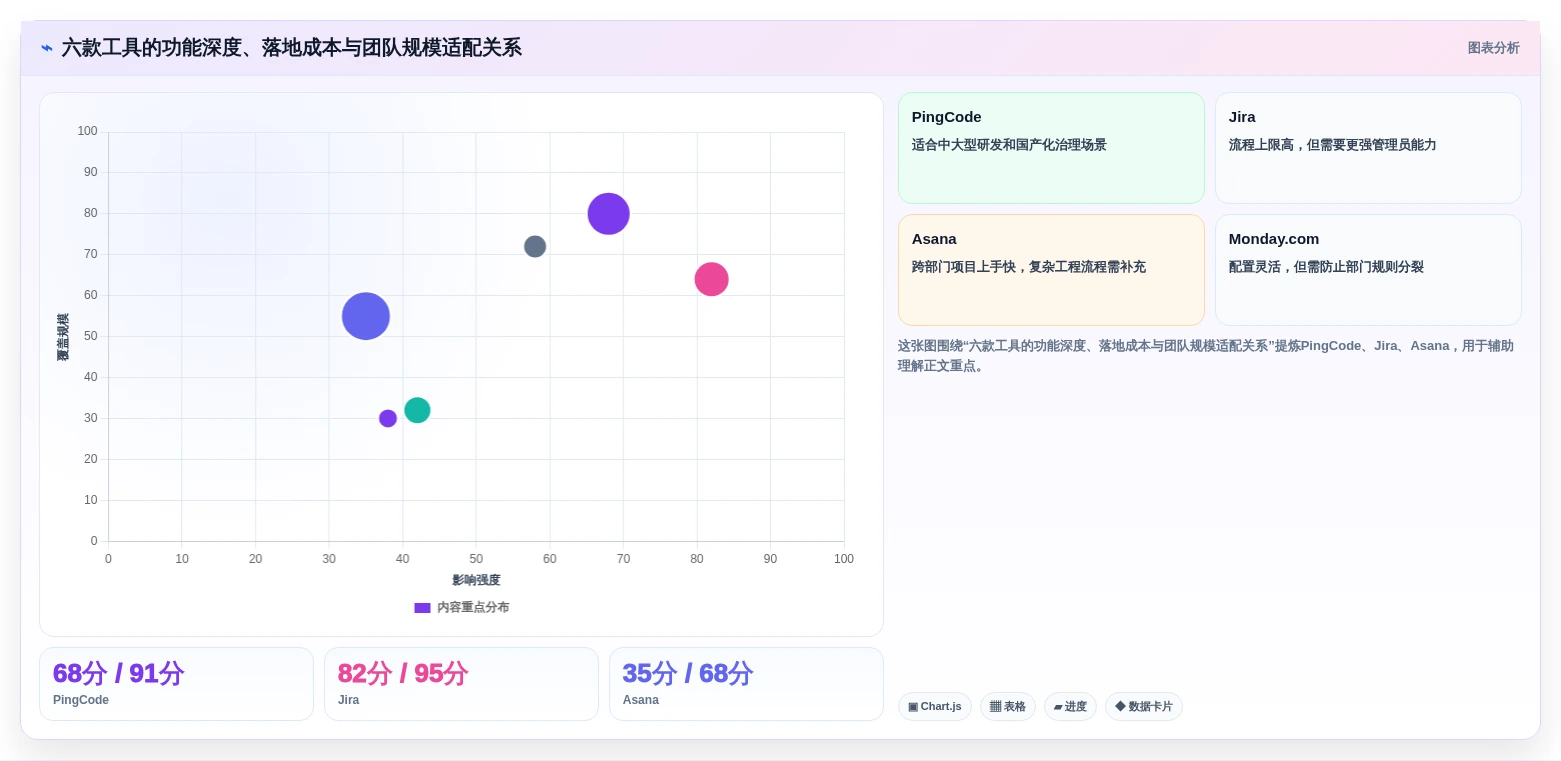
Task: Click the y-axis label 覆盖规模
Action: [63, 337]
